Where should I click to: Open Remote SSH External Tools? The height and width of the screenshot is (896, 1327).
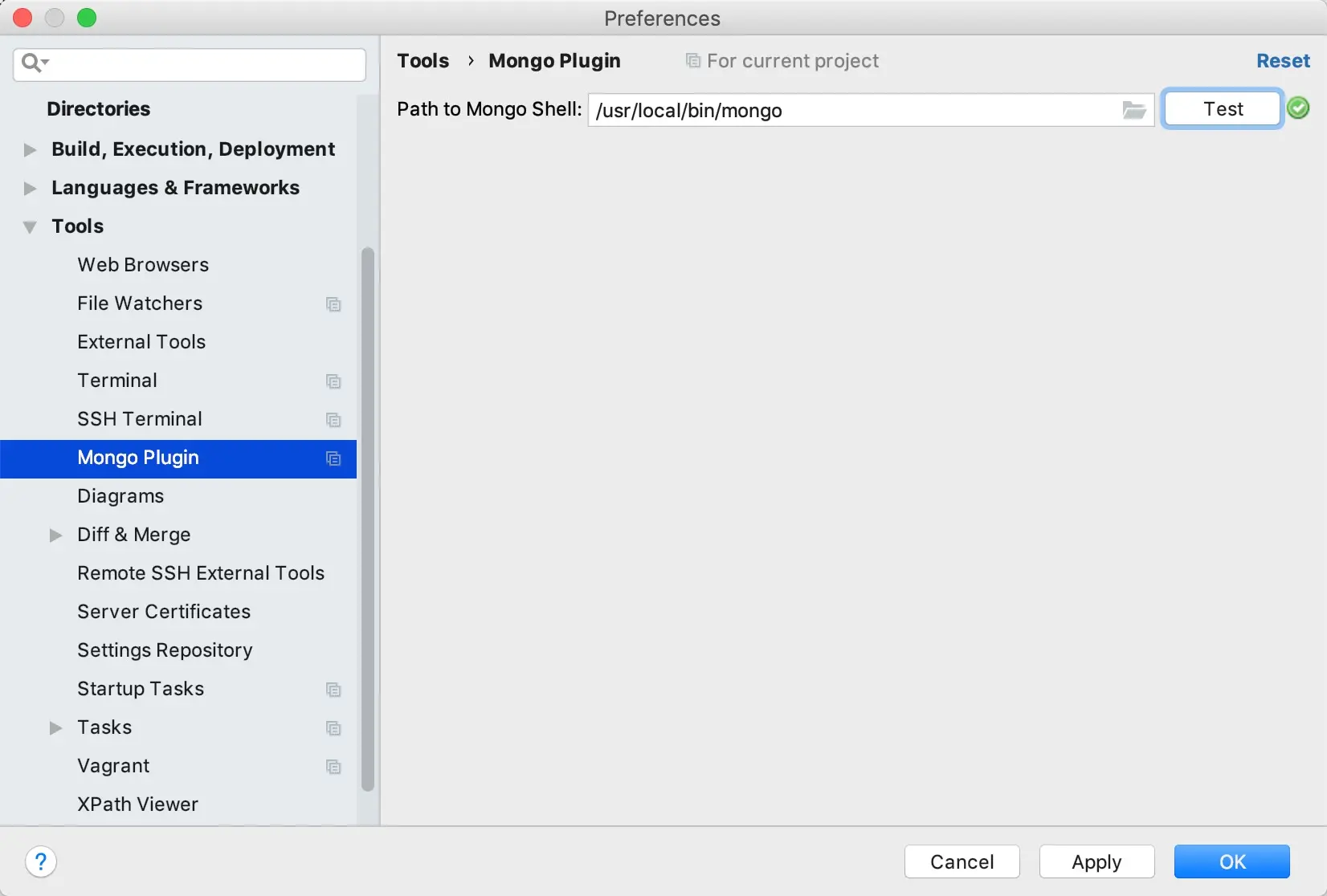pos(201,573)
